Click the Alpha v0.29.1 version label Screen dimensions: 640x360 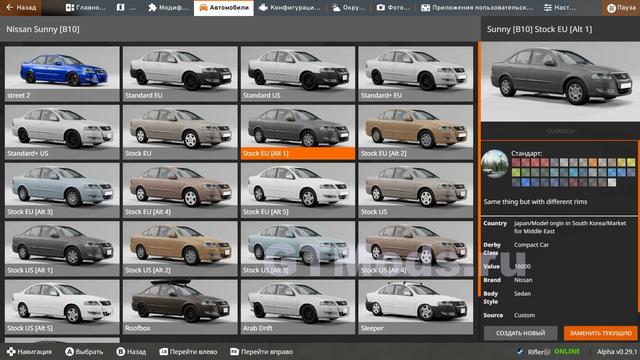(x=617, y=351)
